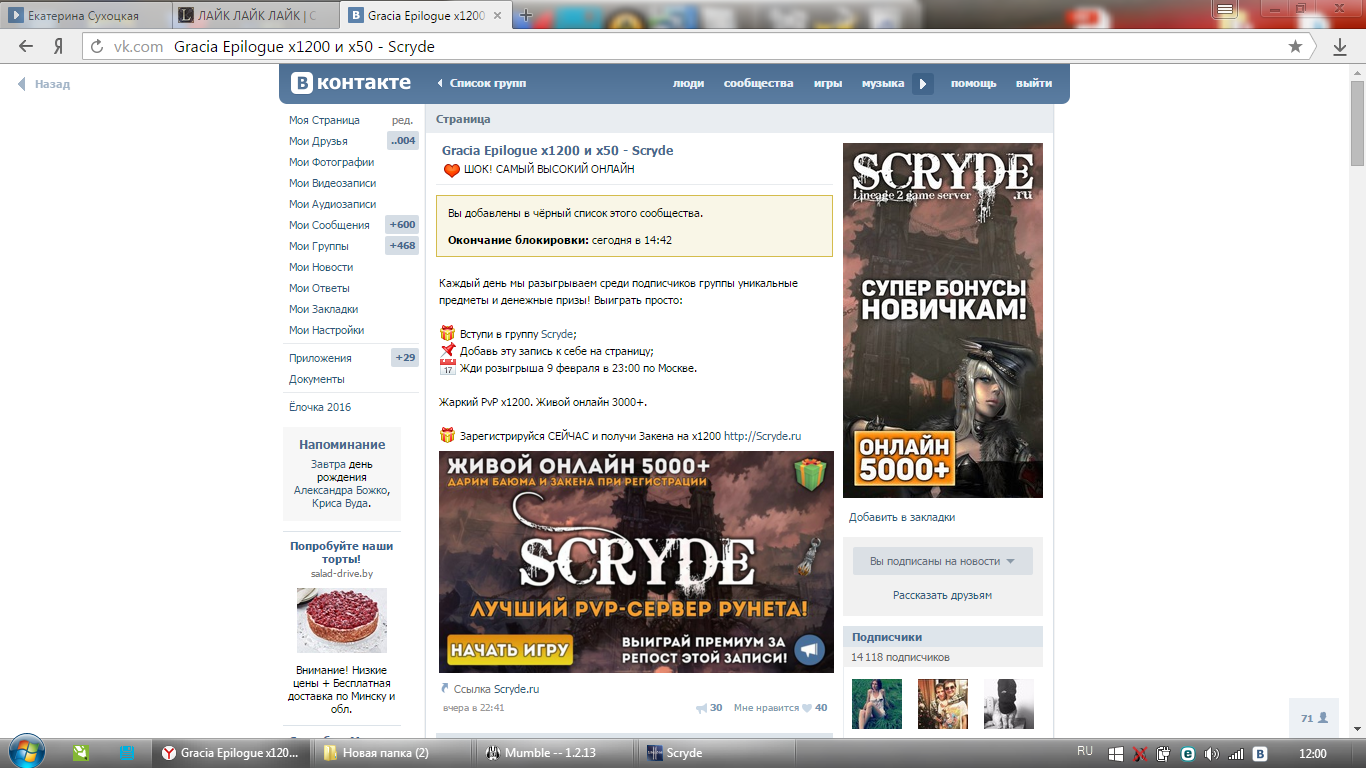1366x768 pixels.
Task: Click 'Добавить в закладки' link
Action: (902, 517)
